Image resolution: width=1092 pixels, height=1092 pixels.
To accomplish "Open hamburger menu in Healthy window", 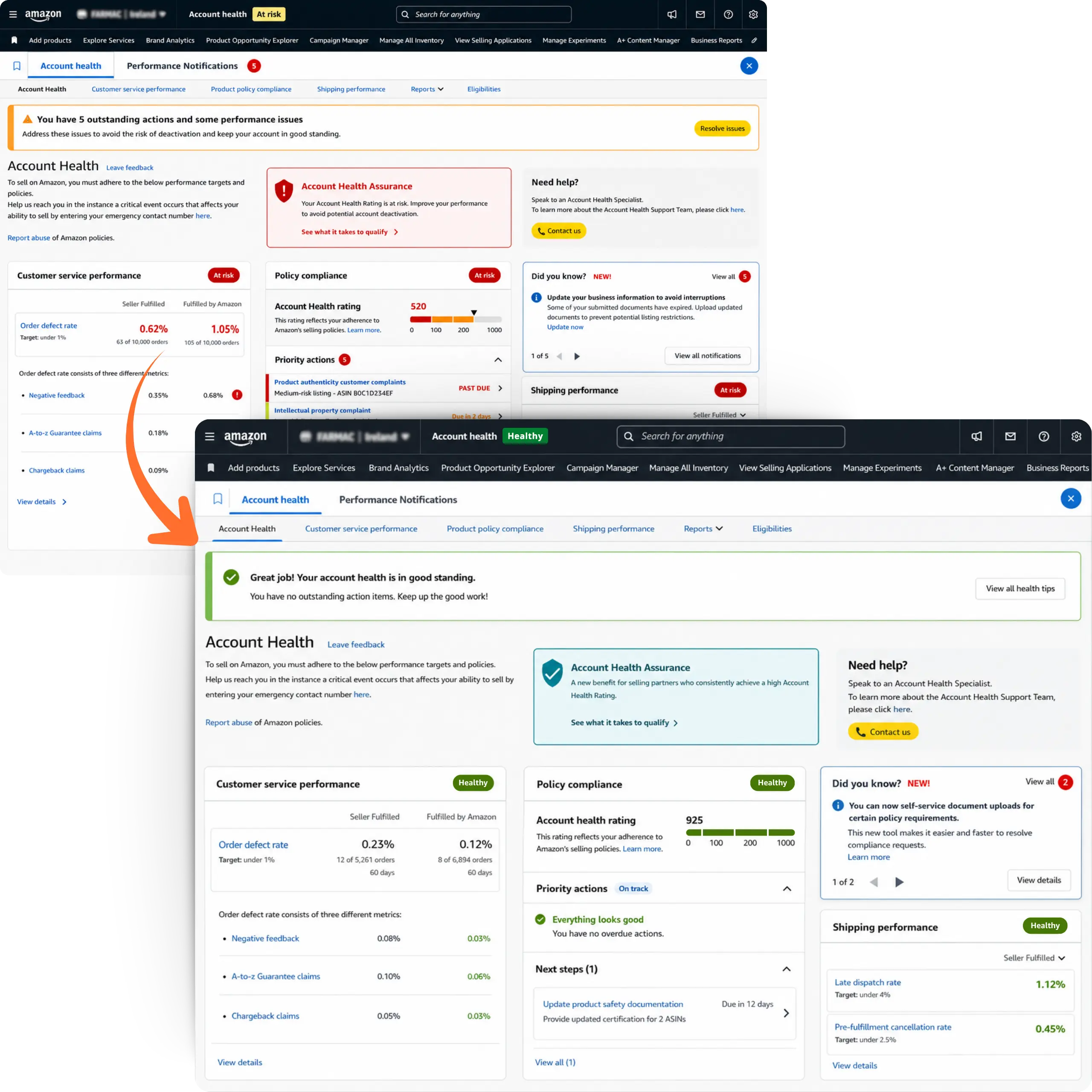I will click(210, 436).
